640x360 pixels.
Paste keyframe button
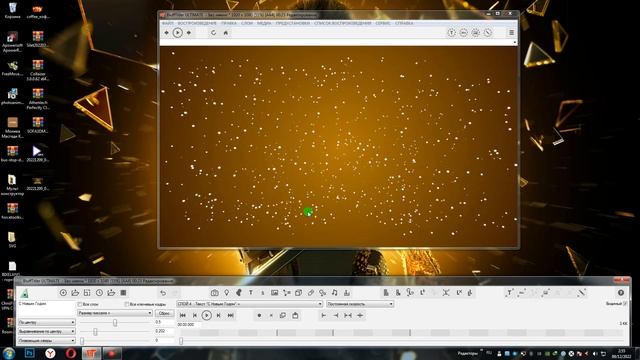pos(295,316)
